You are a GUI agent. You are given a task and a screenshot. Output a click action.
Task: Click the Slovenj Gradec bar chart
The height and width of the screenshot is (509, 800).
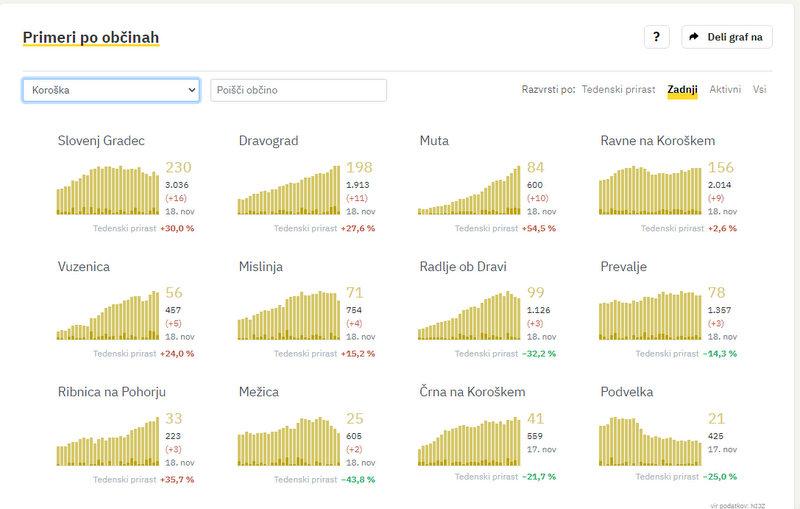(x=108, y=190)
